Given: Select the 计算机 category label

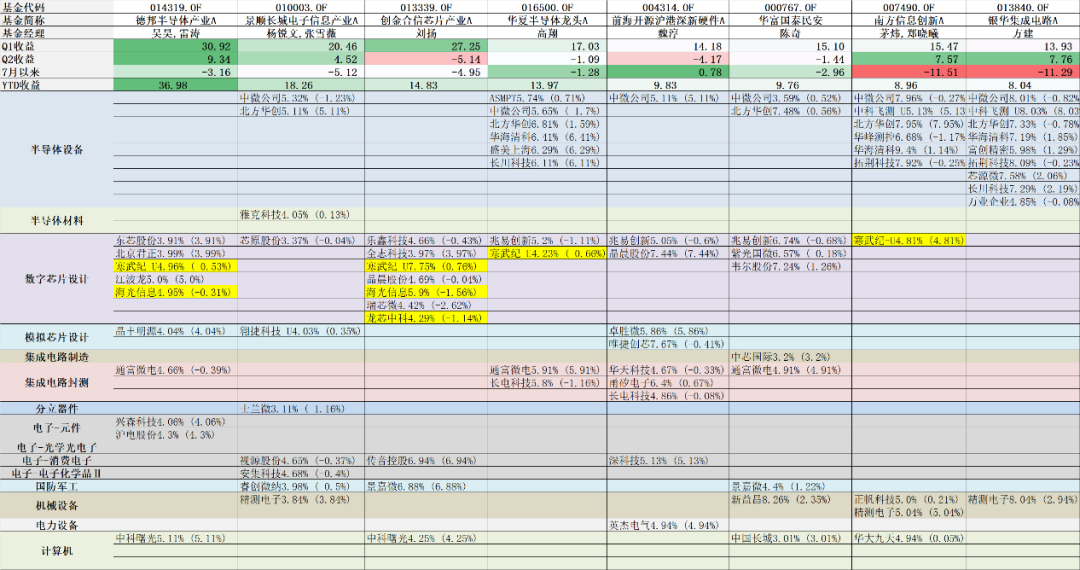Looking at the screenshot, I should [56, 551].
